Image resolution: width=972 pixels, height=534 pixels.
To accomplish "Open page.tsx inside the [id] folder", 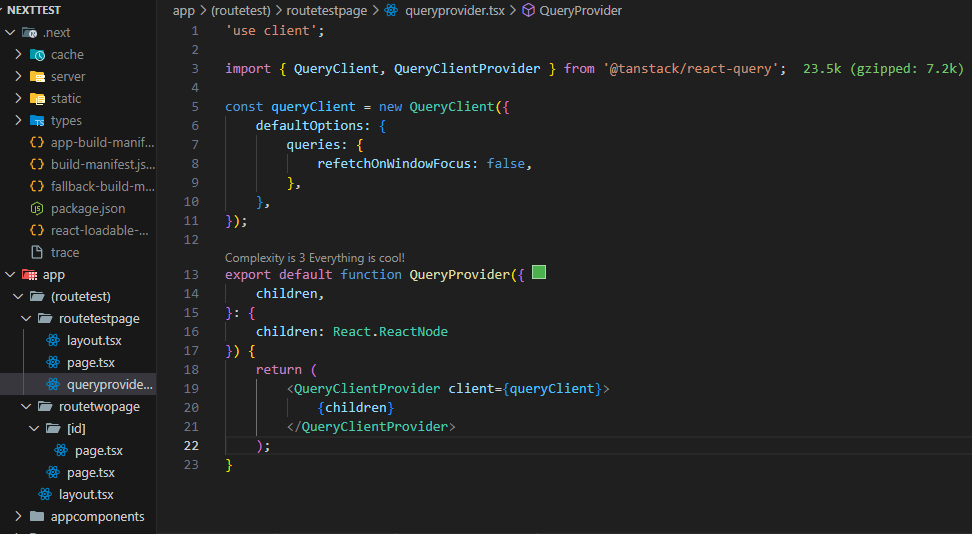I will pyautogui.click(x=99, y=450).
